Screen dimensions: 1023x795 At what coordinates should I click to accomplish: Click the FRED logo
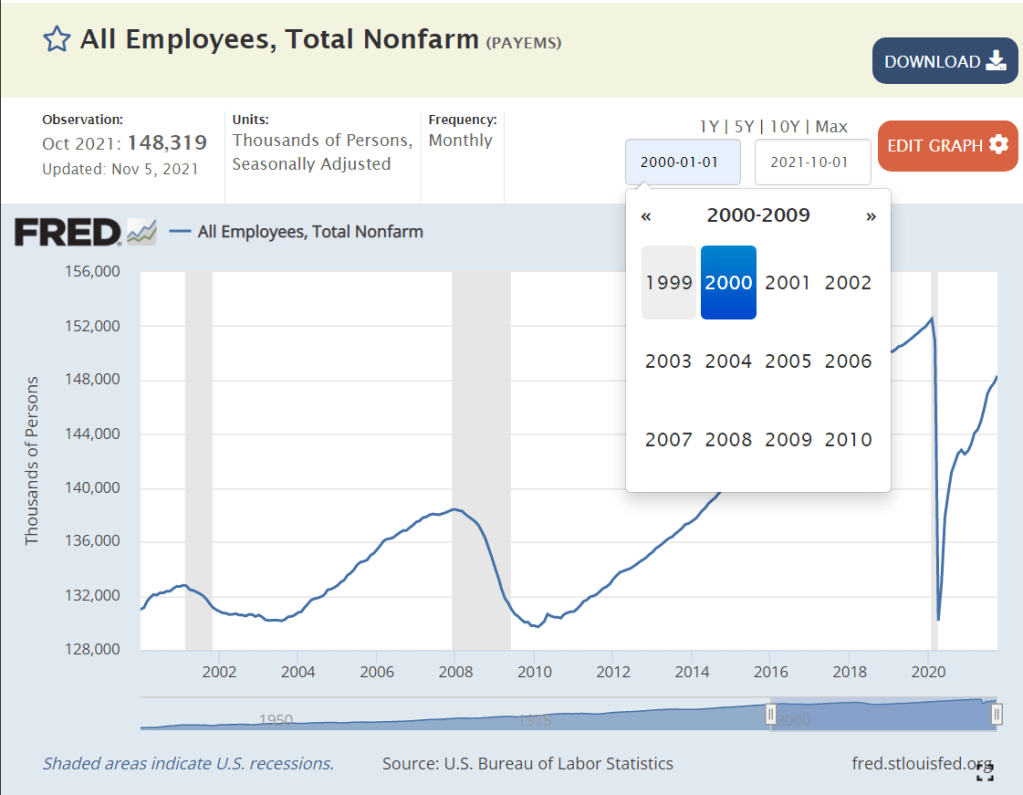[68, 232]
